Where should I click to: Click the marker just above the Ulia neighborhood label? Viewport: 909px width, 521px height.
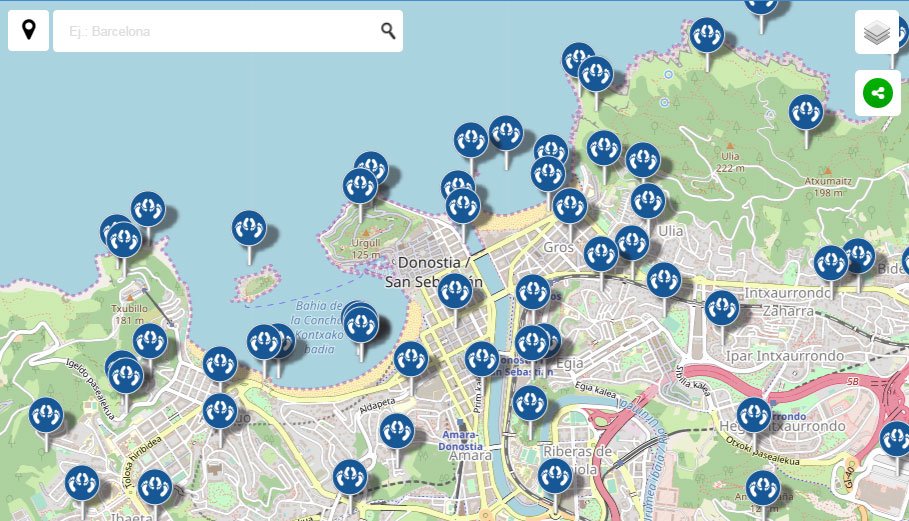(x=648, y=201)
